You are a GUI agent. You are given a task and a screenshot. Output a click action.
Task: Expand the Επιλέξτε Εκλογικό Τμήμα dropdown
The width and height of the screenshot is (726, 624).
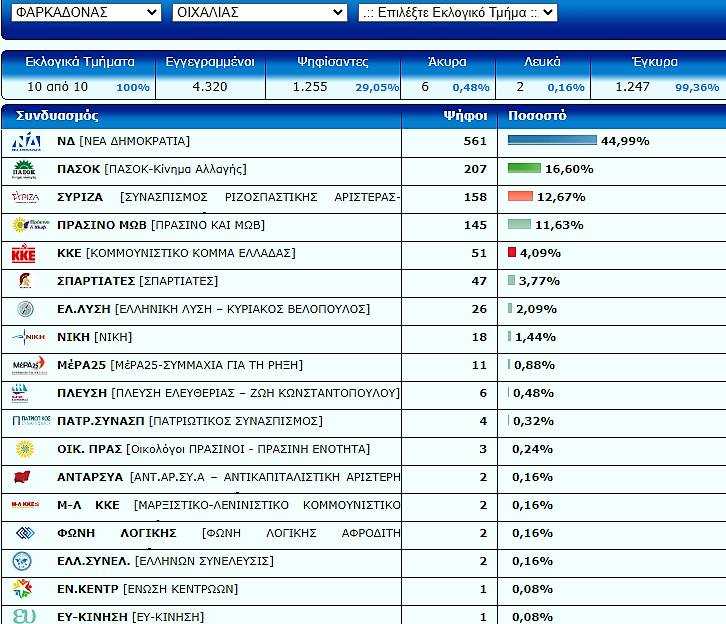[457, 12]
